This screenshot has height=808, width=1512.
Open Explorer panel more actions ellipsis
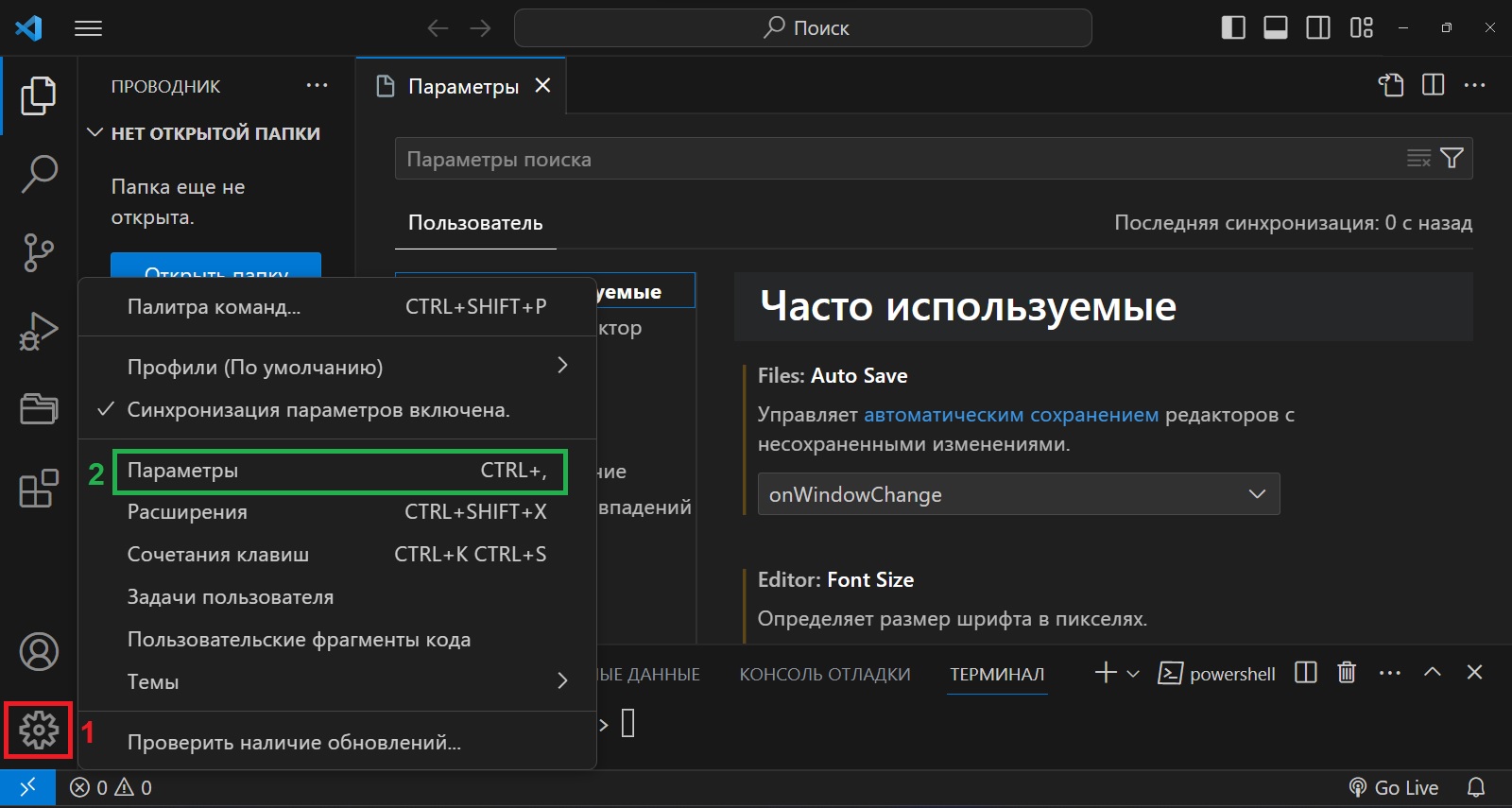(317, 85)
